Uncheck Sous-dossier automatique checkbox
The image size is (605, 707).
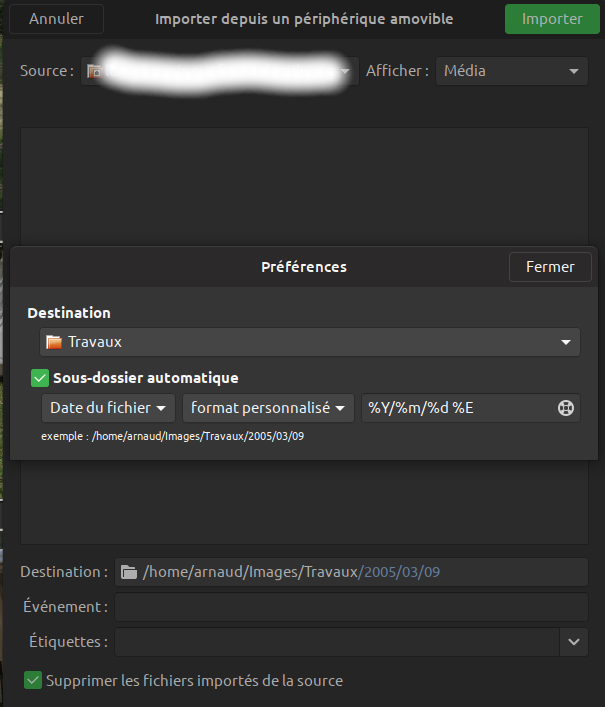40,378
